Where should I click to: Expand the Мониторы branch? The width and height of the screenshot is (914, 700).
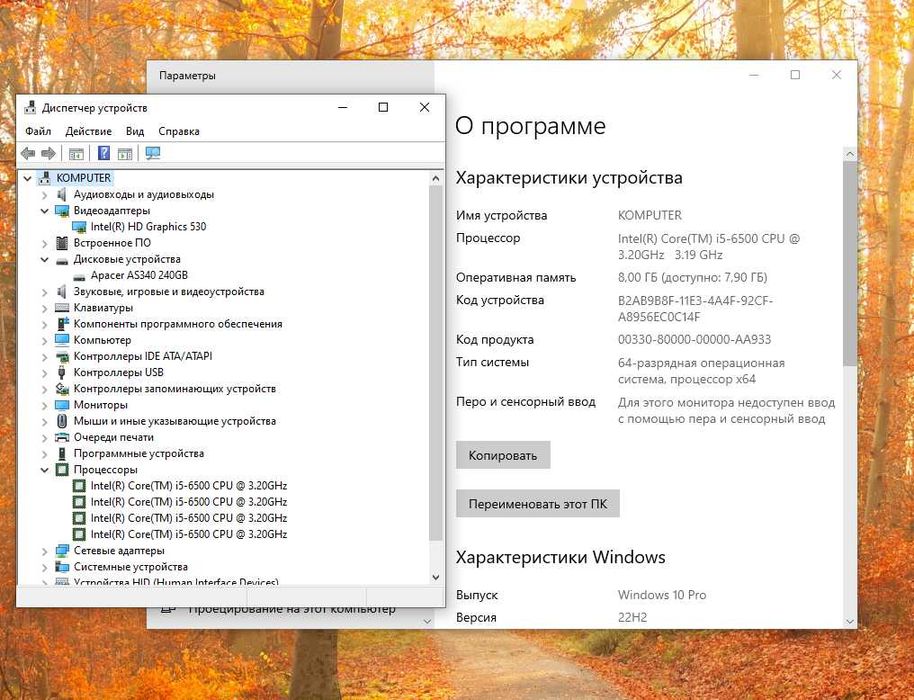coord(45,405)
